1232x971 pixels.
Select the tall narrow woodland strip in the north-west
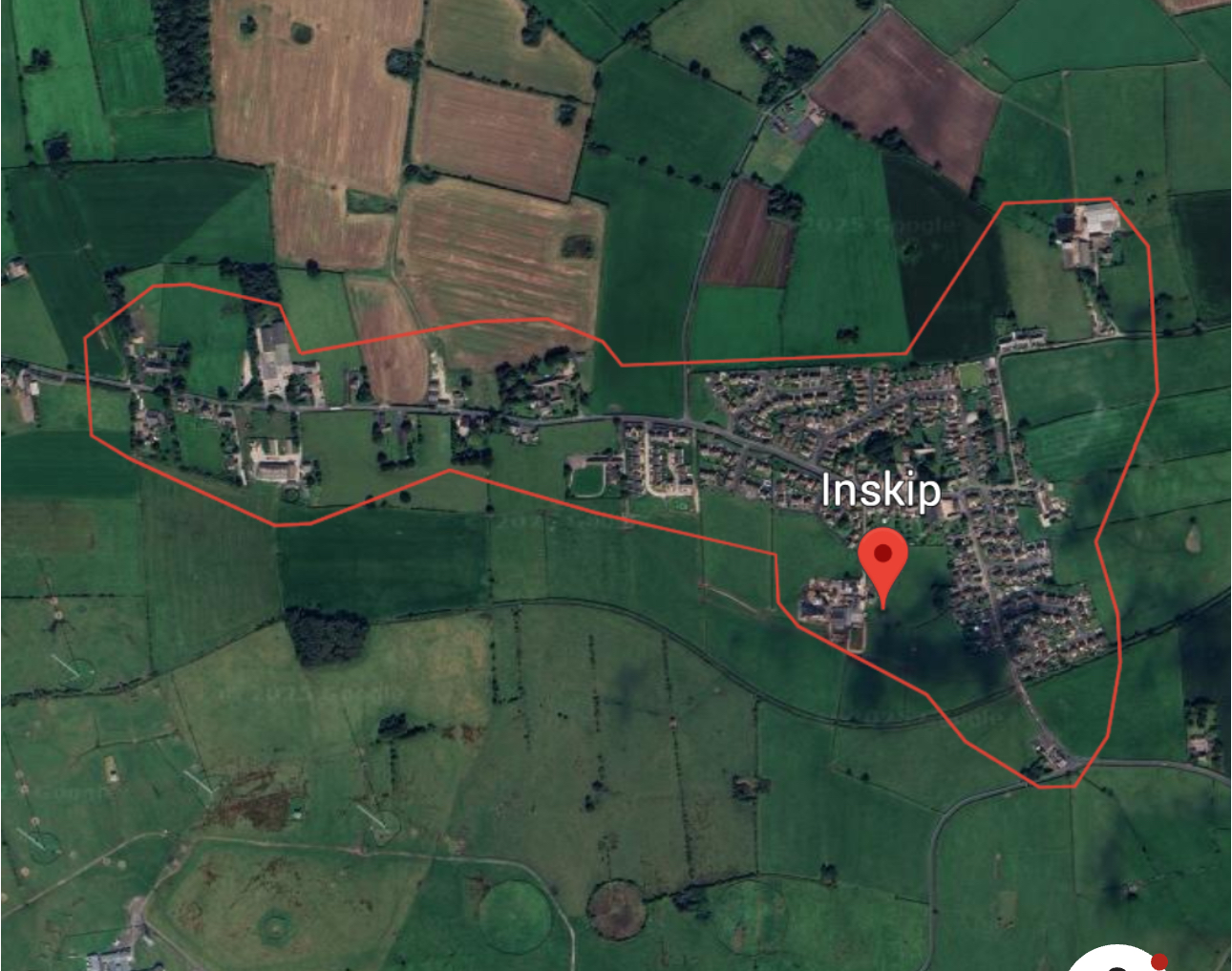pyautogui.click(x=182, y=53)
